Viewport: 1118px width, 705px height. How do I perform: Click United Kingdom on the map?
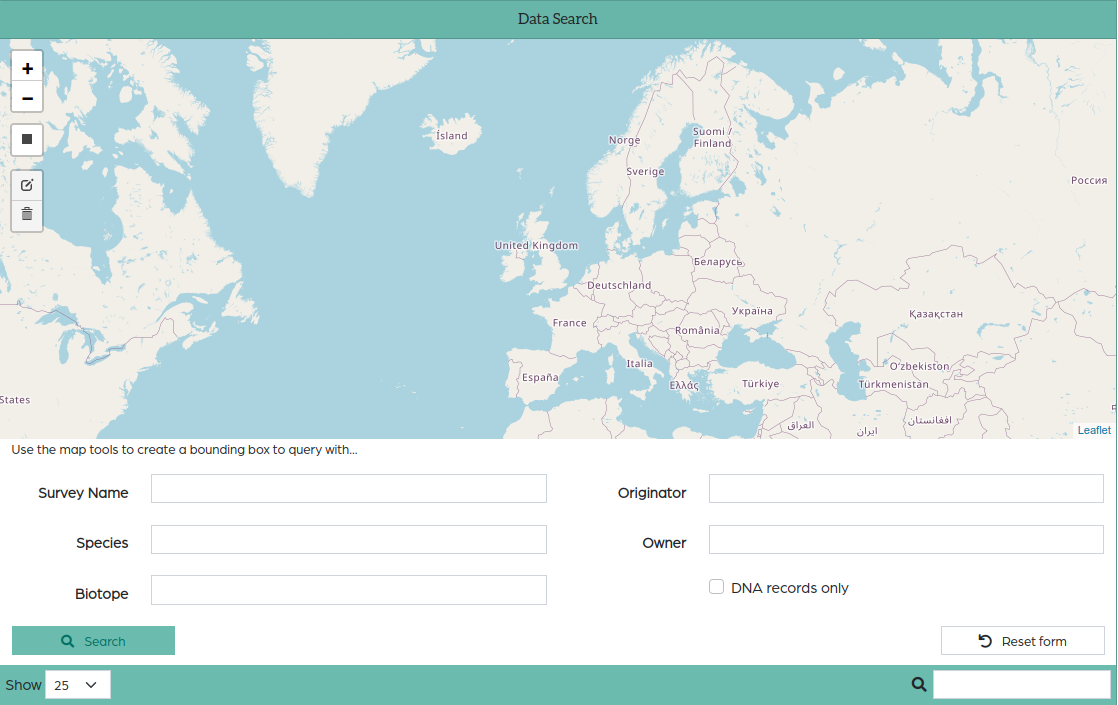coord(536,246)
